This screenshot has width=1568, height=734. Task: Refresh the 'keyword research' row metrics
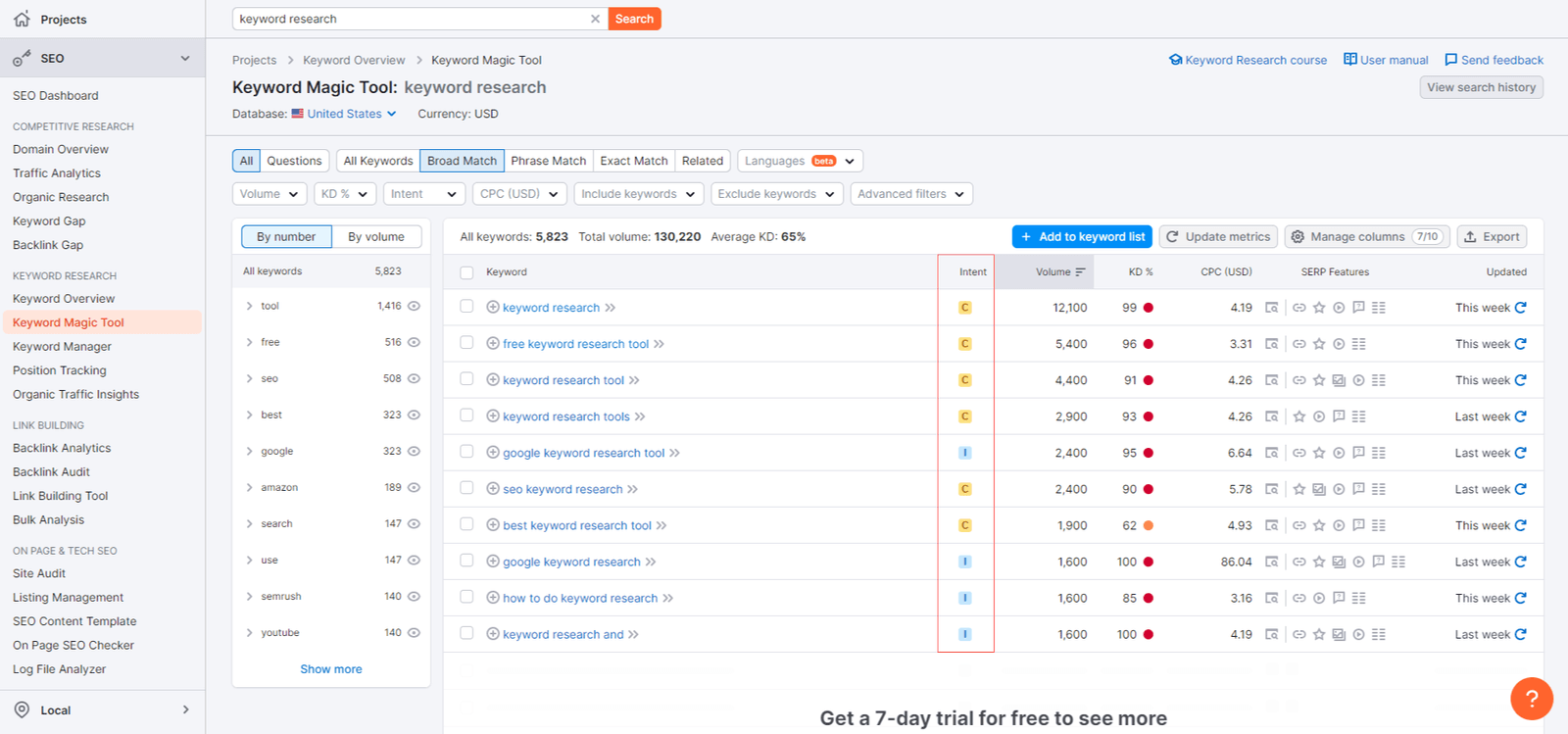(x=1521, y=308)
